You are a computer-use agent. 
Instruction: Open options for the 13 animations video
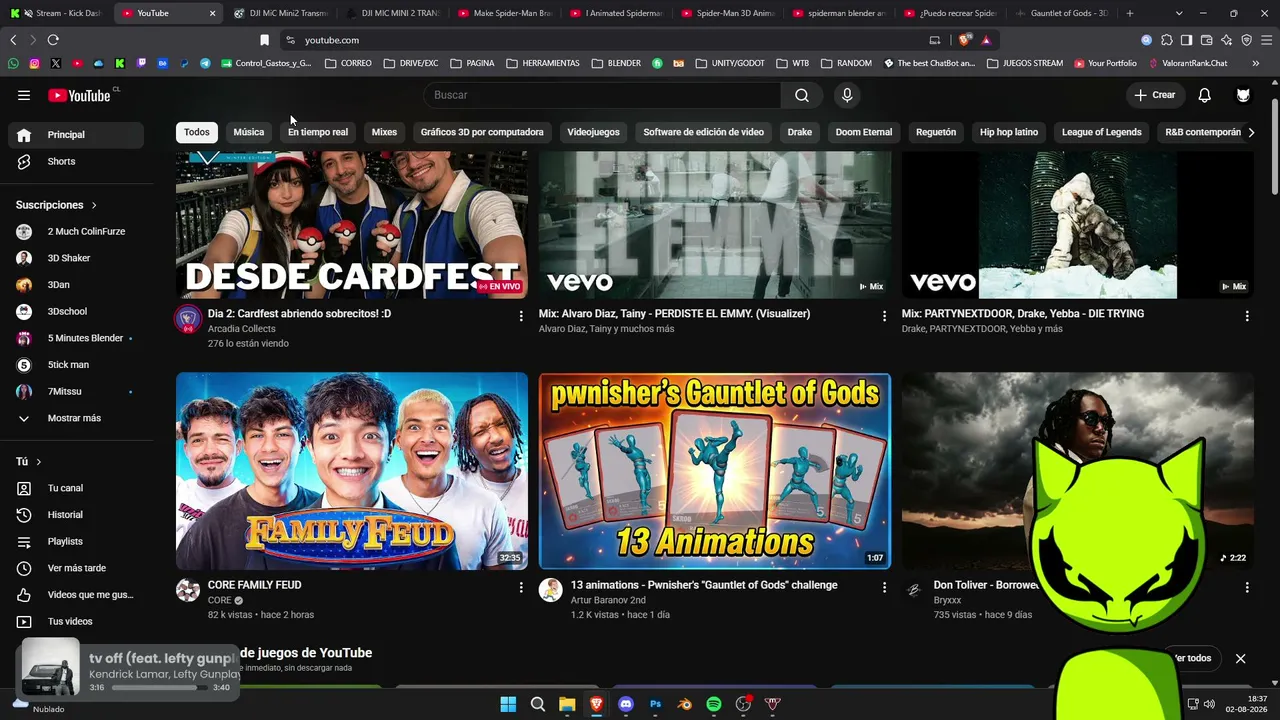884,587
